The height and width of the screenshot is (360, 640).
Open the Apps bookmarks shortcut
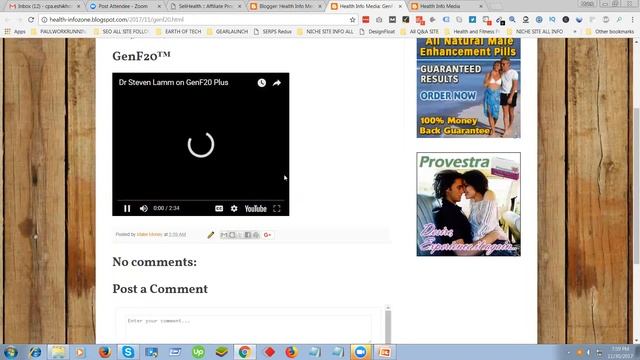(x=15, y=31)
